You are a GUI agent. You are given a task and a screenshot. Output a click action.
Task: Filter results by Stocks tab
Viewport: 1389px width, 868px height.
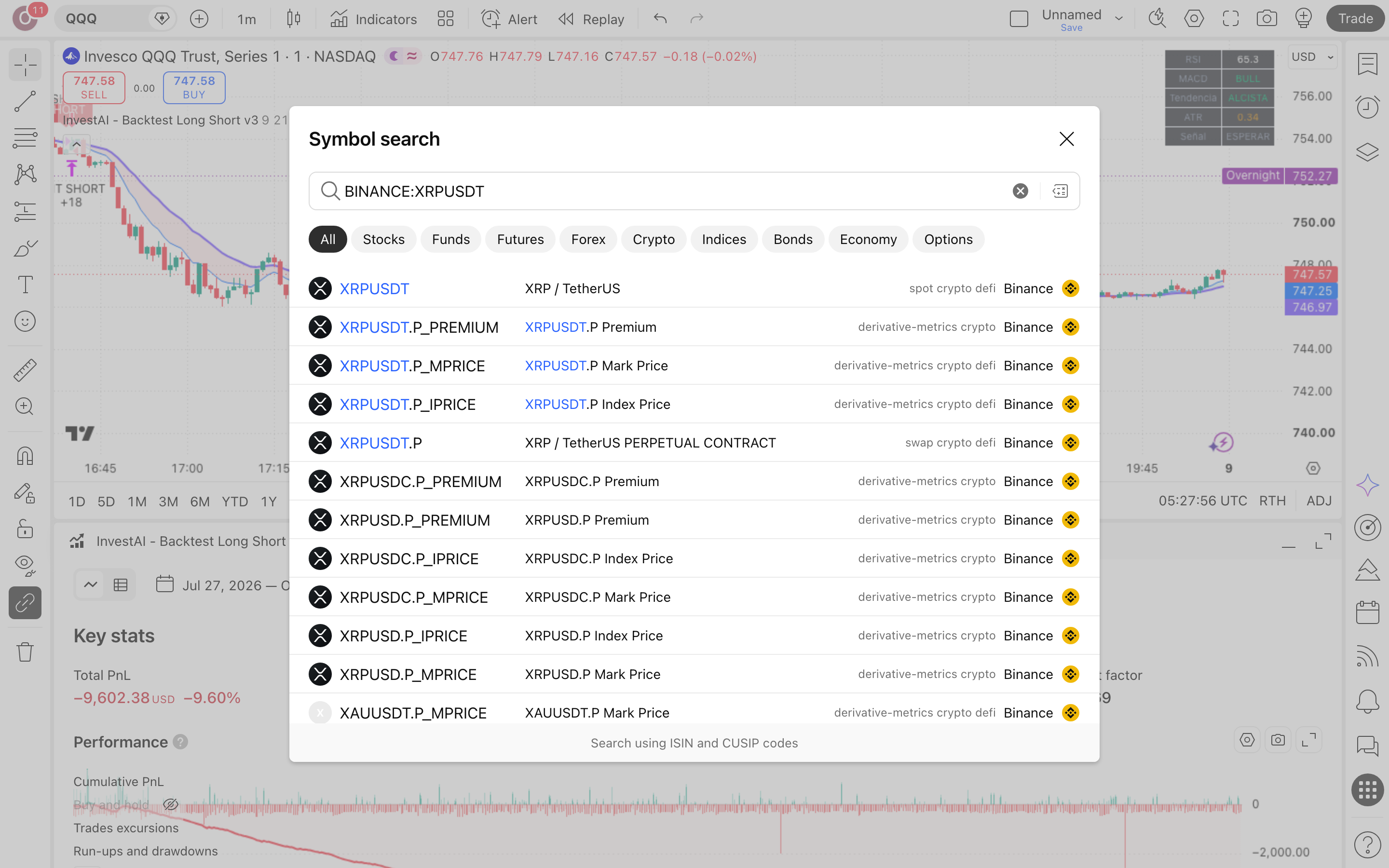tap(383, 239)
